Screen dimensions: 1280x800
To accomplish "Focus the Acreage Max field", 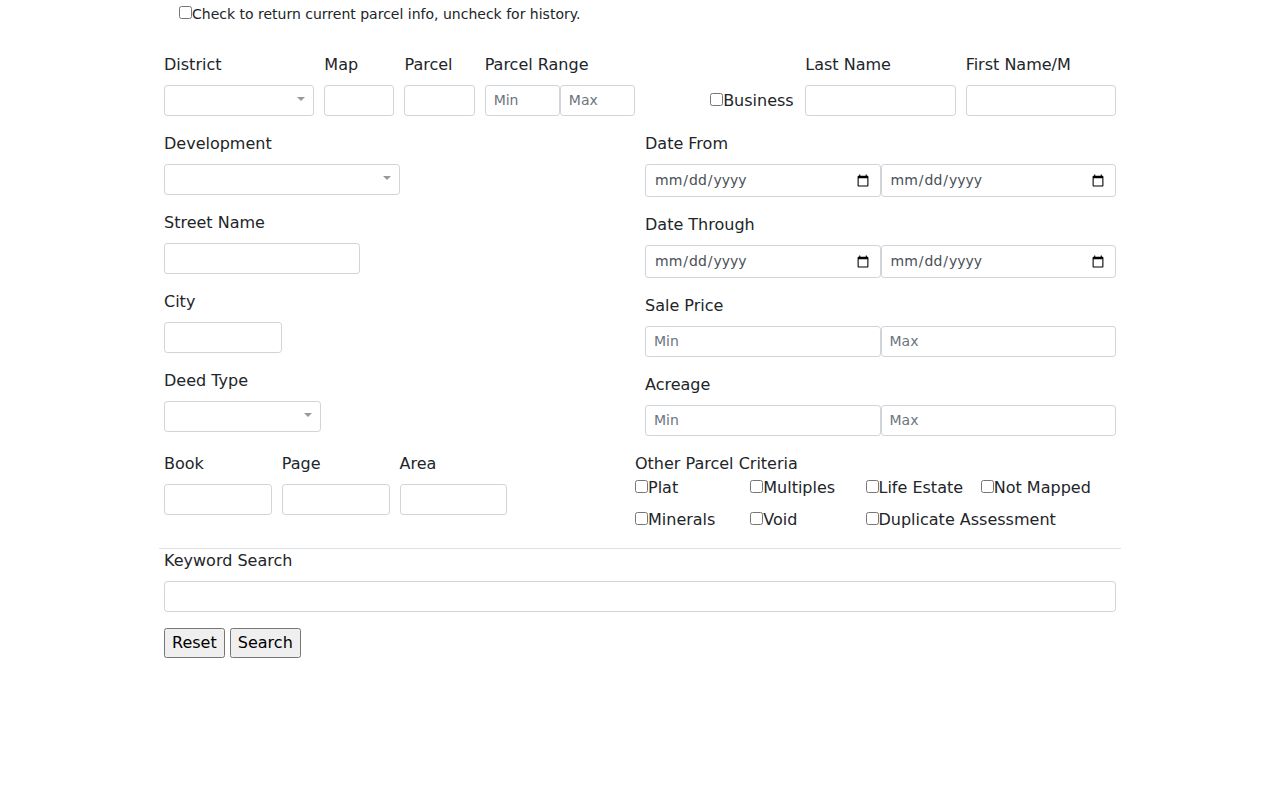I will pos(998,421).
